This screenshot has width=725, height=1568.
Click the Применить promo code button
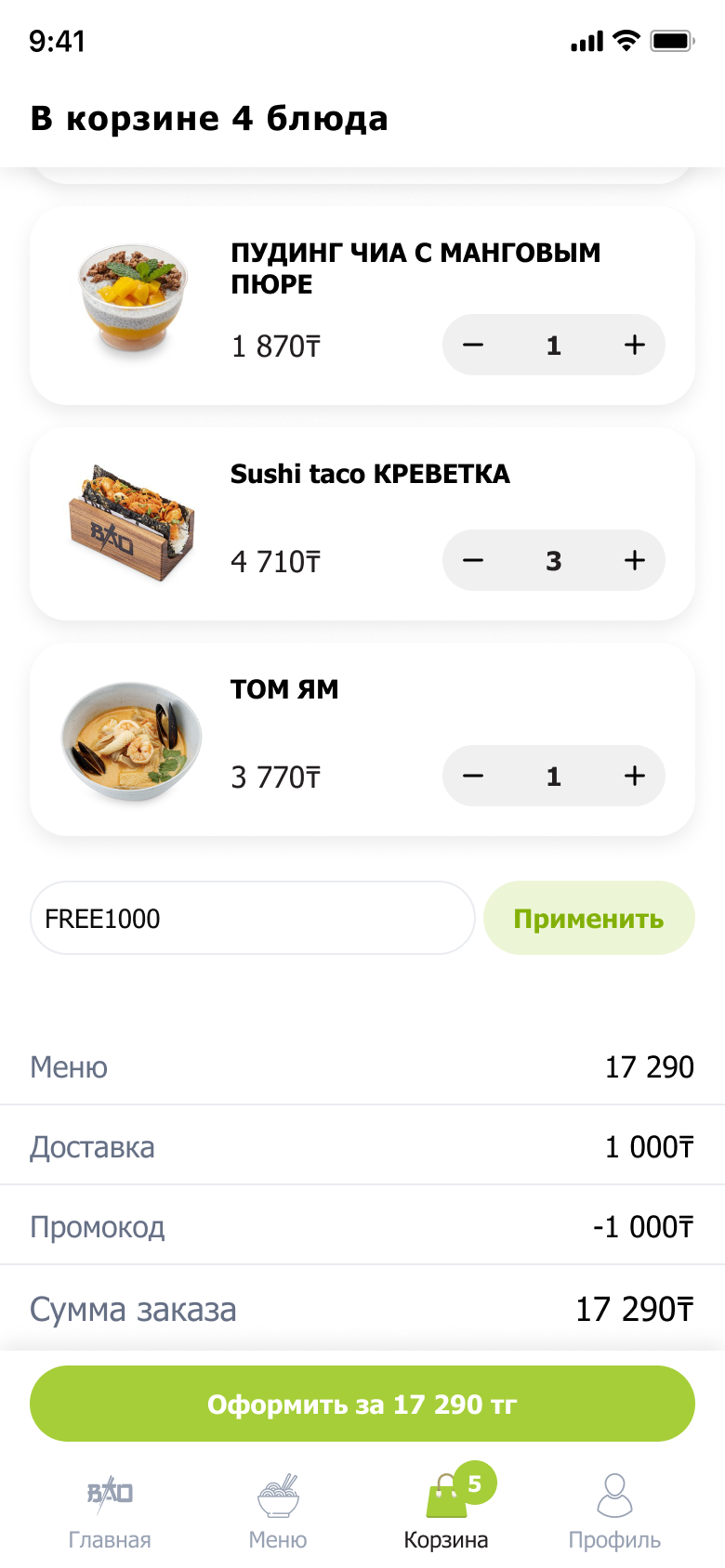coord(589,918)
